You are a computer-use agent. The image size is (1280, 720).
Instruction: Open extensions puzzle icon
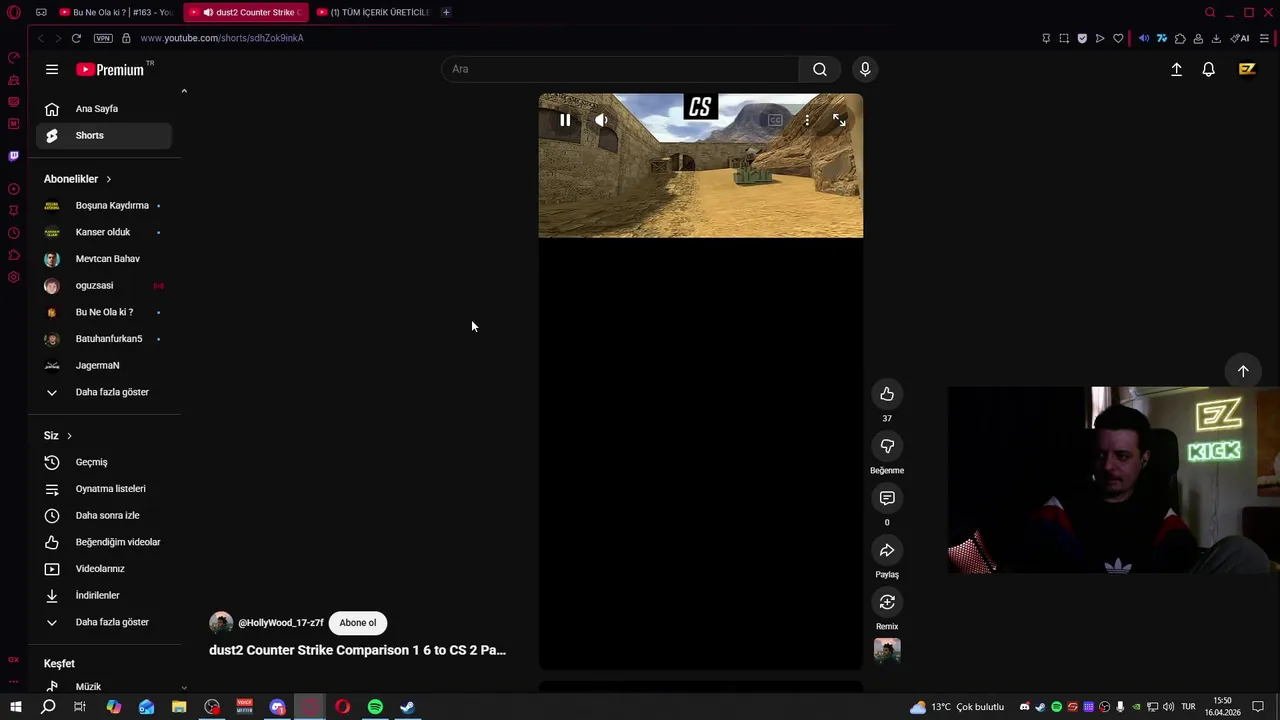point(1180,38)
